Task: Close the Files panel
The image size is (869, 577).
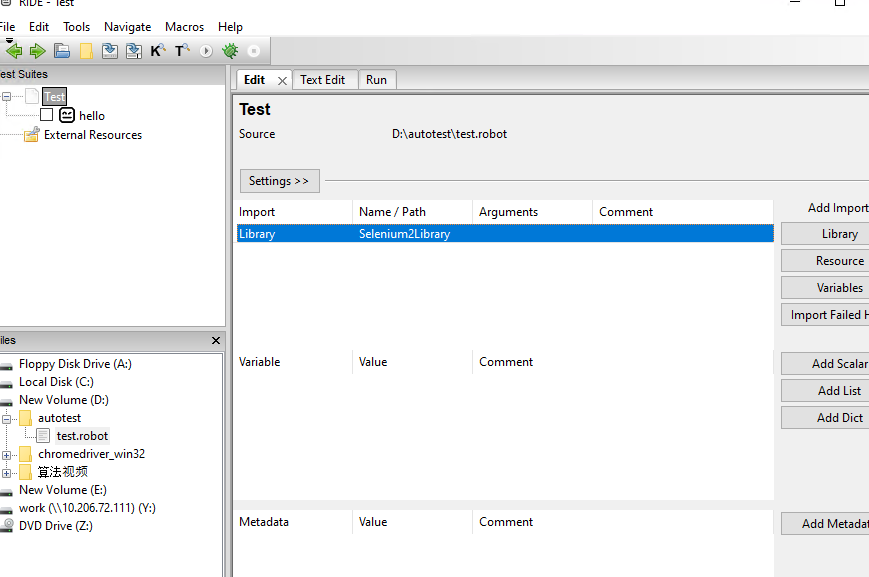Action: coord(216,340)
